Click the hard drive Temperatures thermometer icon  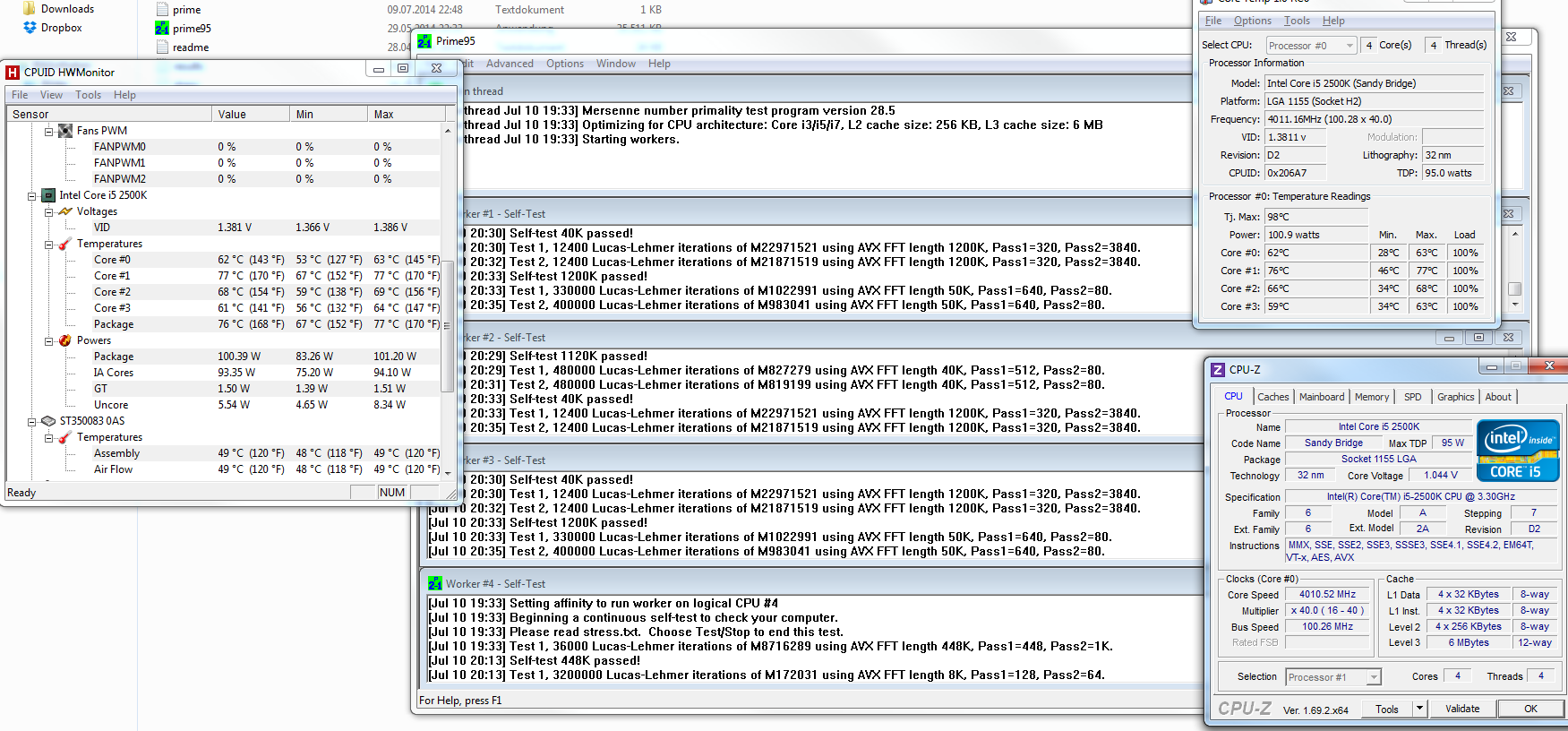pyautogui.click(x=65, y=437)
